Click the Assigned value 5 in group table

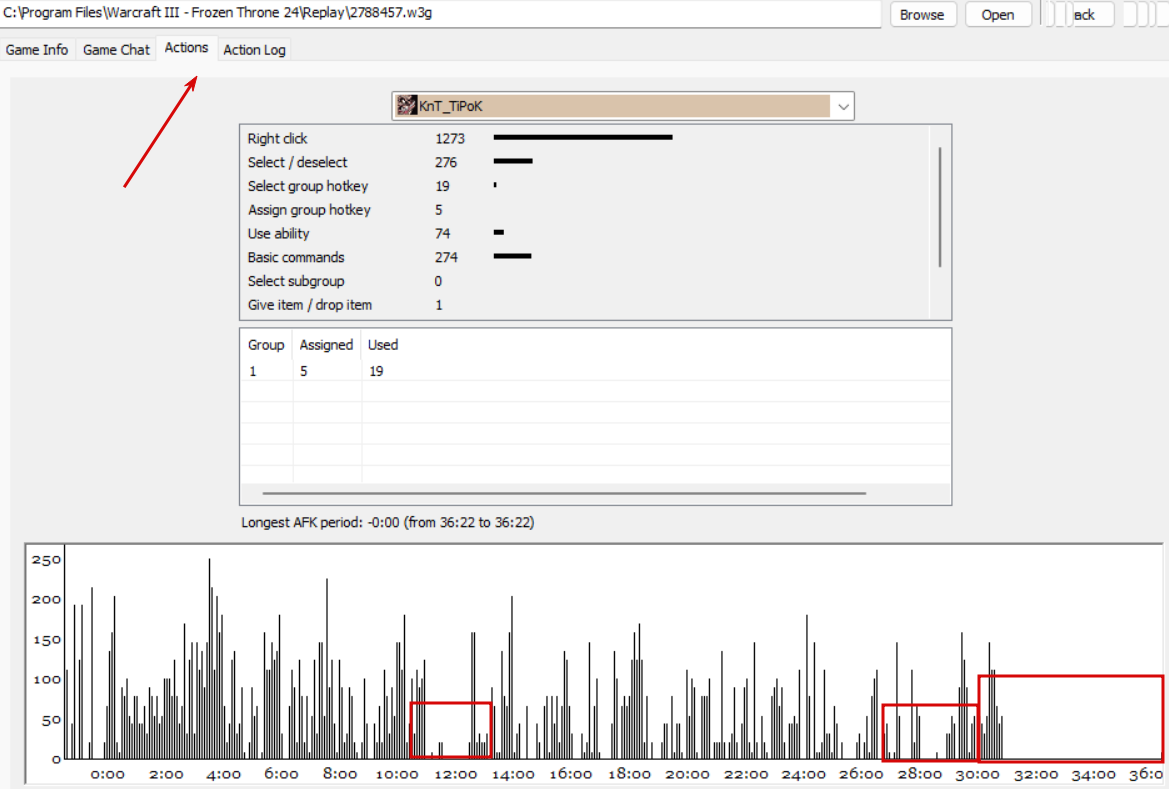pyautogui.click(x=303, y=371)
